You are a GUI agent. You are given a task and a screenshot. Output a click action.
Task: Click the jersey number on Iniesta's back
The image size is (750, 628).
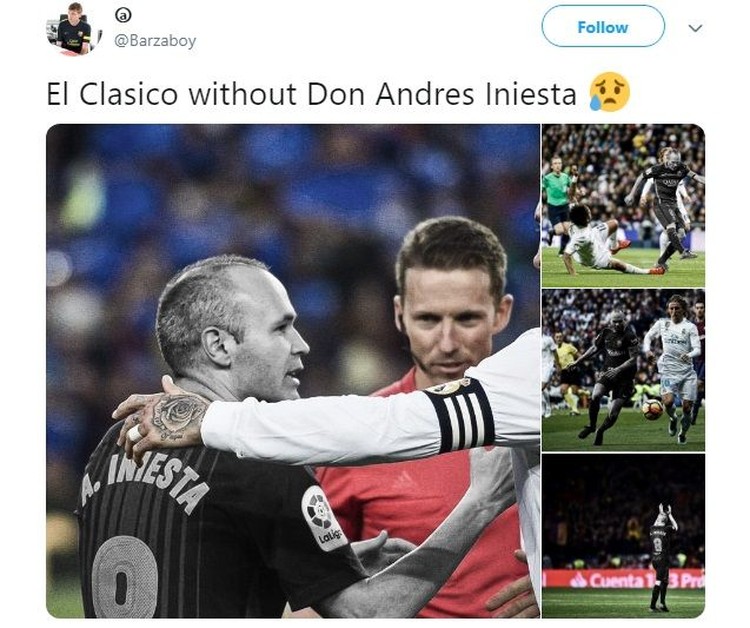click(124, 576)
